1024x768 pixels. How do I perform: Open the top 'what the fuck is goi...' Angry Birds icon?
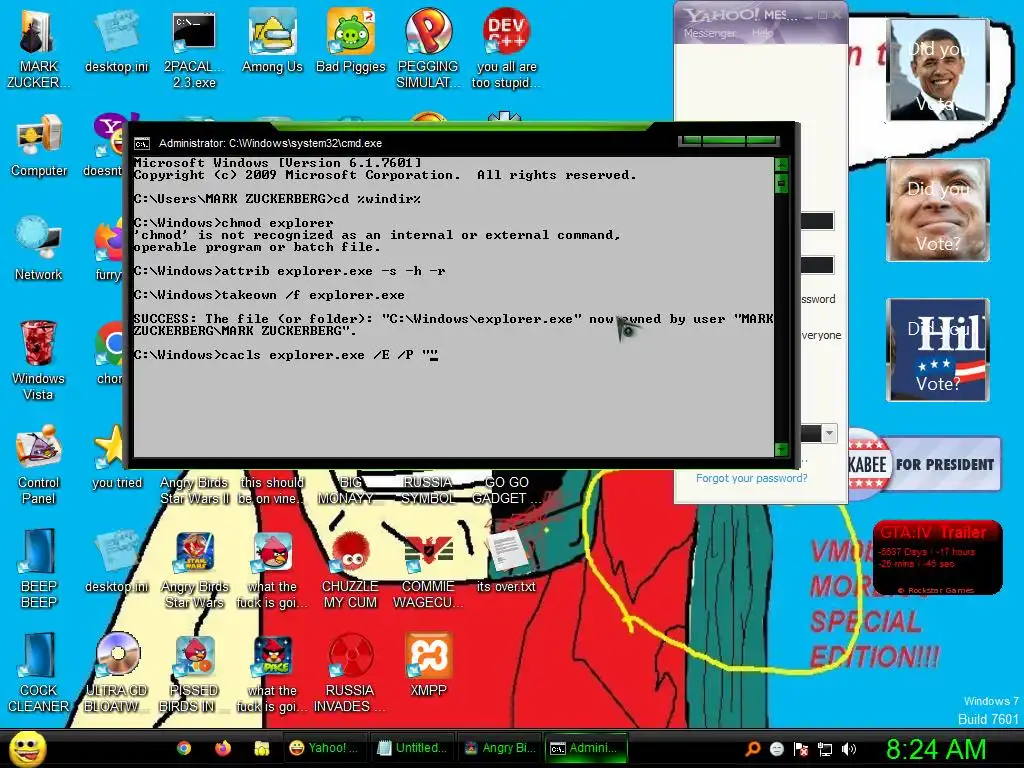[x=272, y=569]
